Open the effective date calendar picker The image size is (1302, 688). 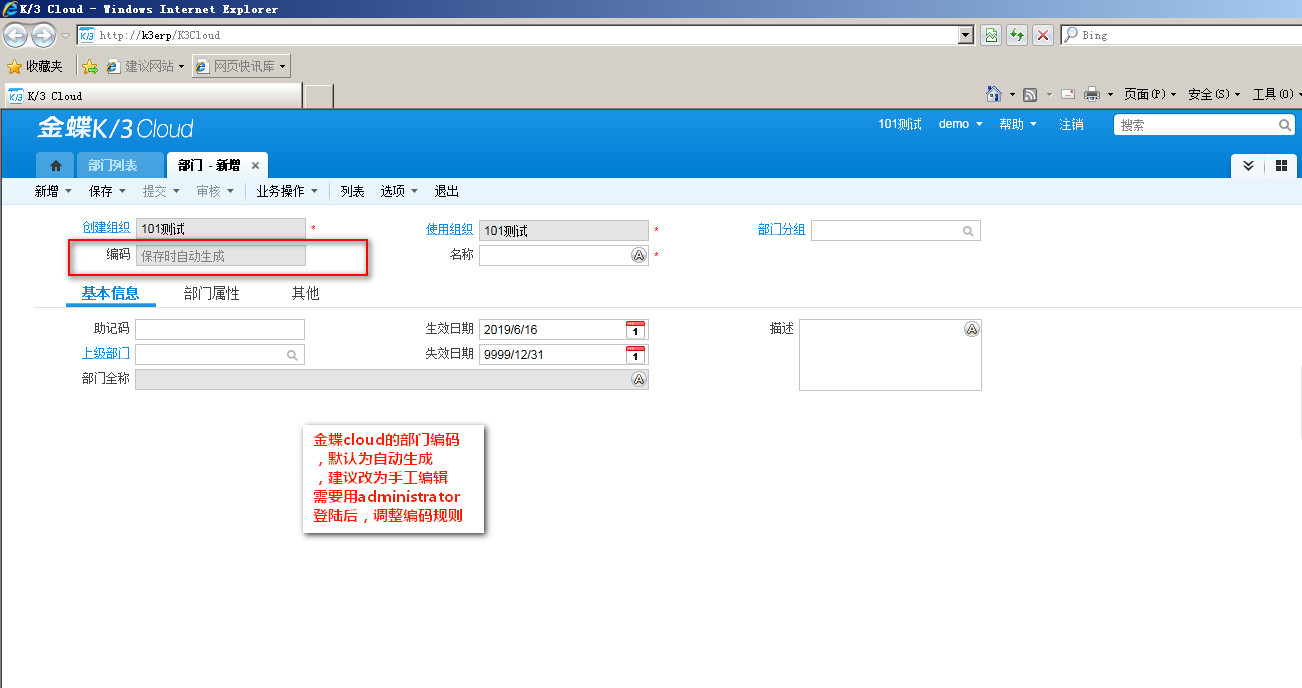(x=636, y=330)
